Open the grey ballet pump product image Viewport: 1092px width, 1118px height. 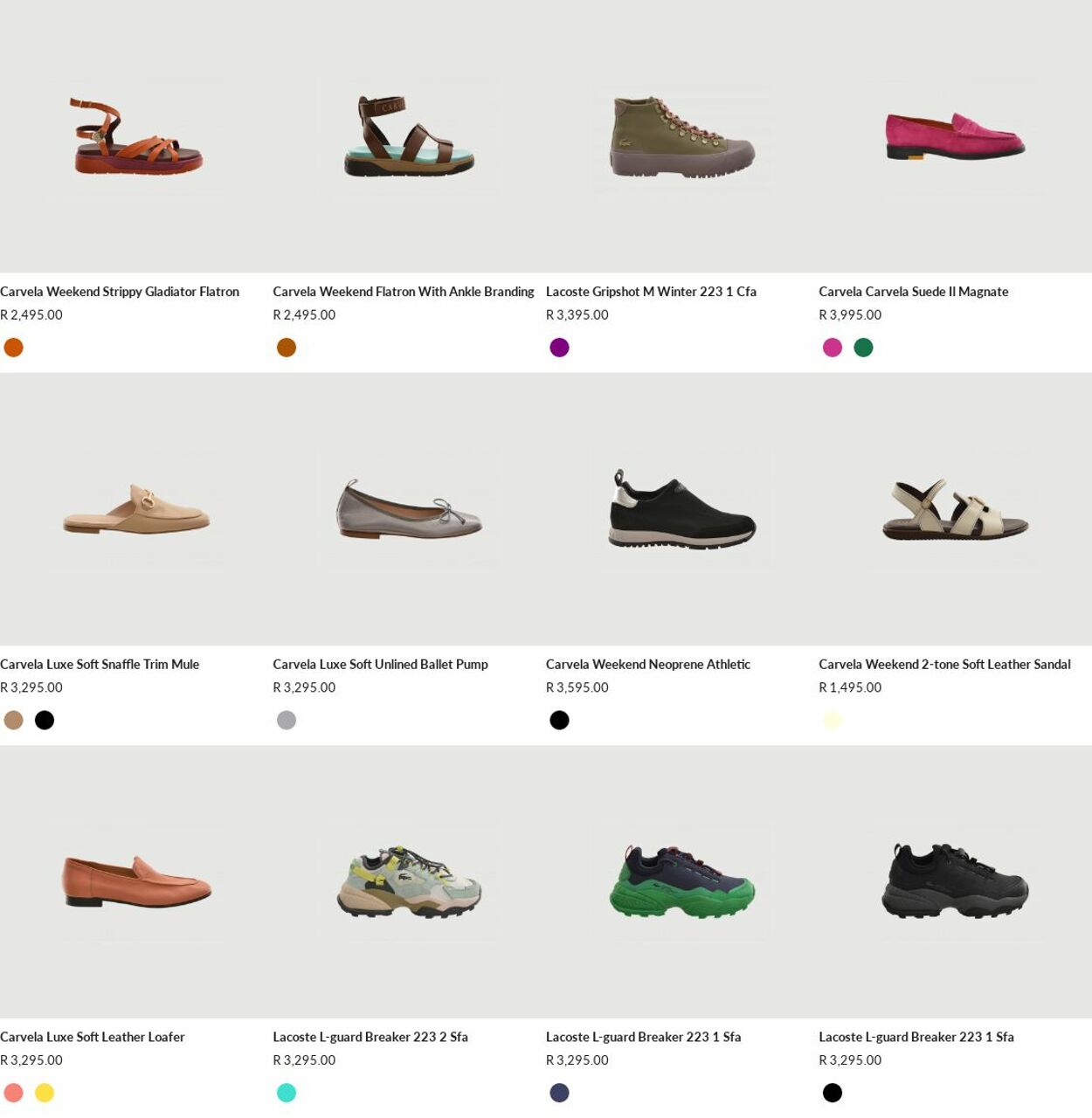pyautogui.click(x=409, y=509)
